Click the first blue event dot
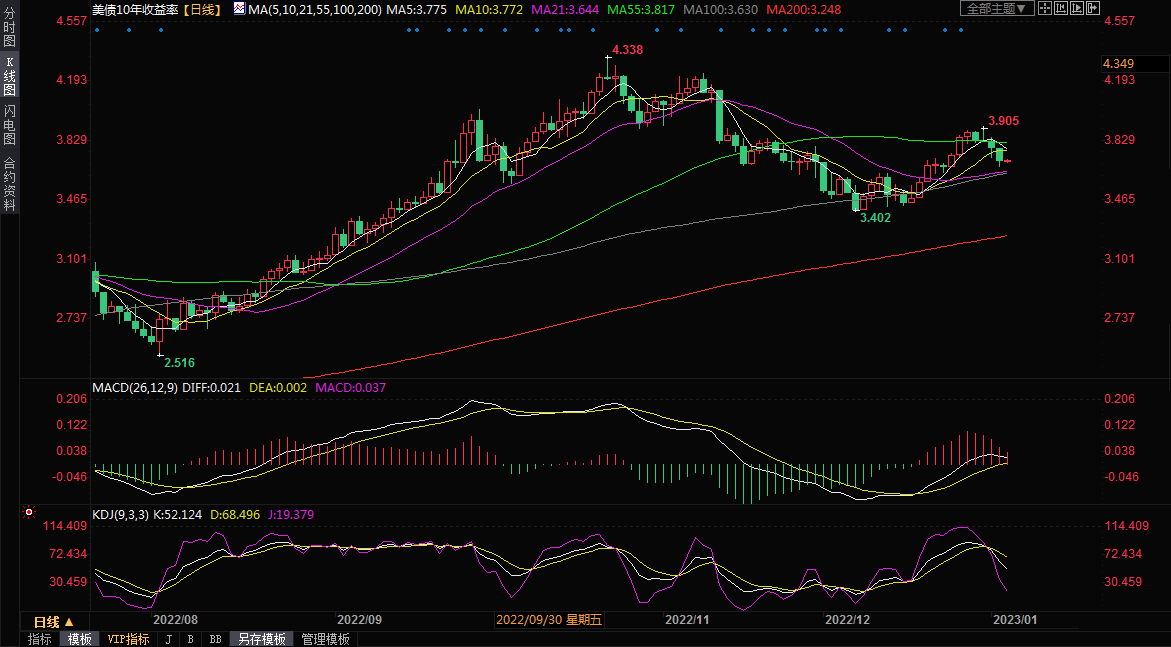The height and width of the screenshot is (647, 1171). 97,30
